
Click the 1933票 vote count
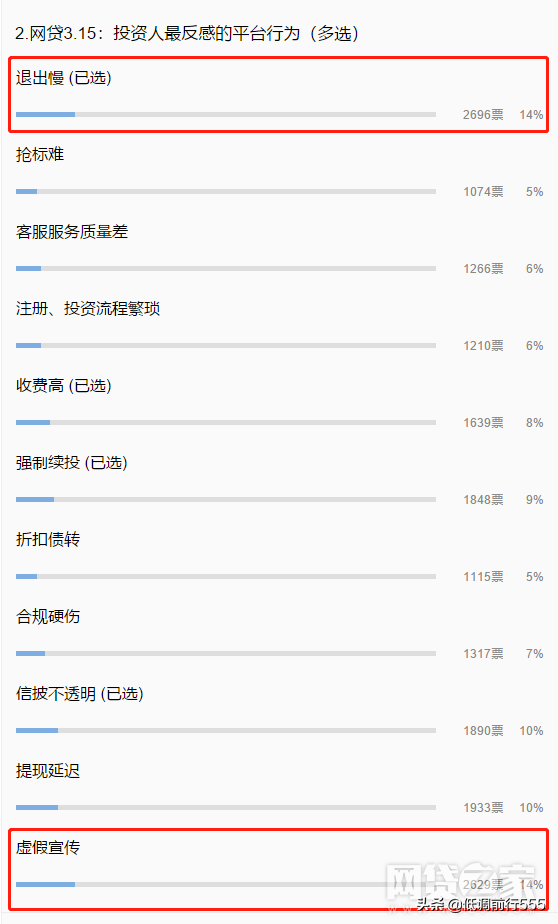(x=483, y=808)
